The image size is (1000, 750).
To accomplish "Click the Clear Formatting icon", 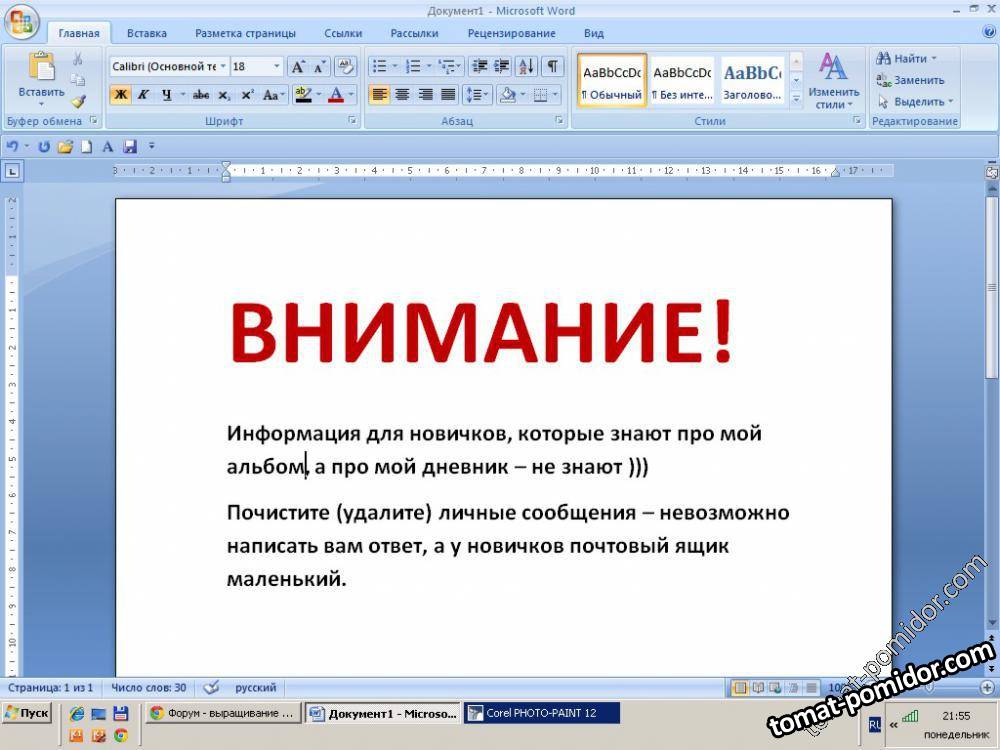I will click(346, 66).
